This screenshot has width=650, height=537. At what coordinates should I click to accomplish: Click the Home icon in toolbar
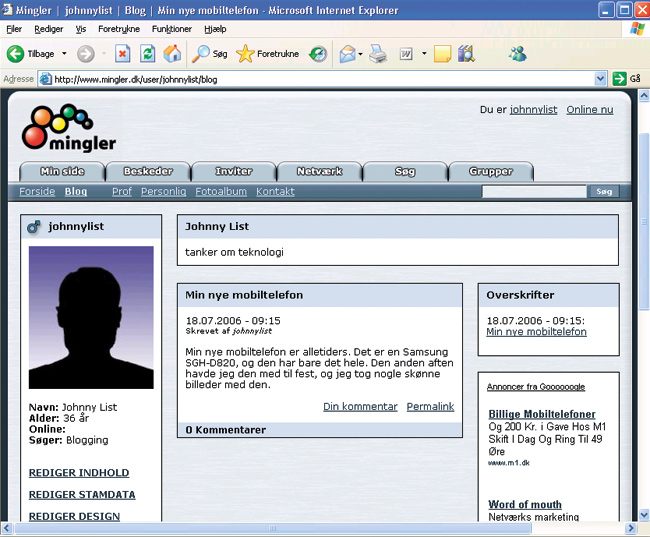point(172,54)
